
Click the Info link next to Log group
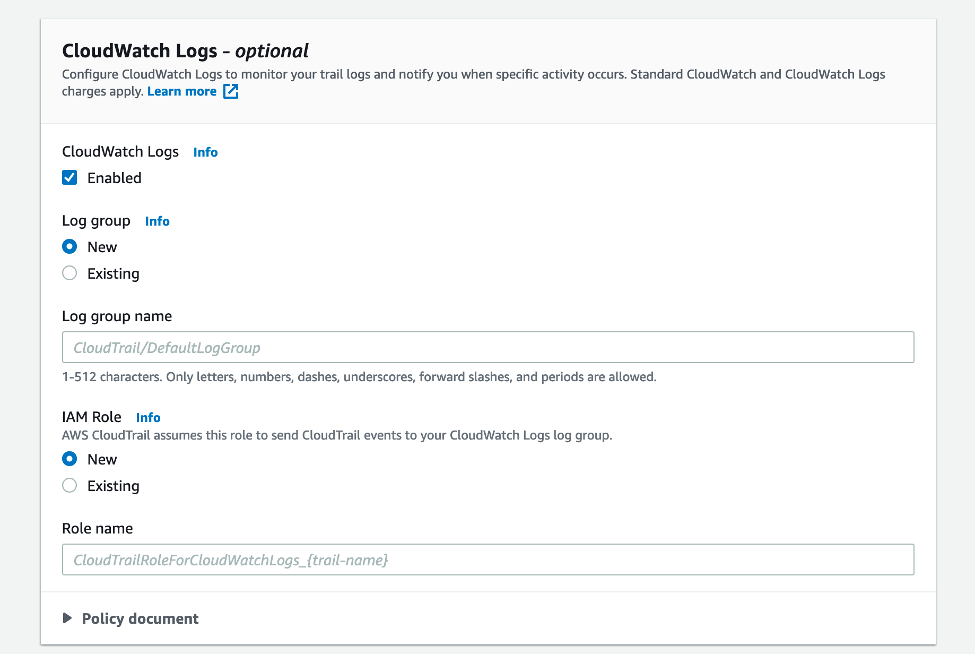(x=156, y=221)
